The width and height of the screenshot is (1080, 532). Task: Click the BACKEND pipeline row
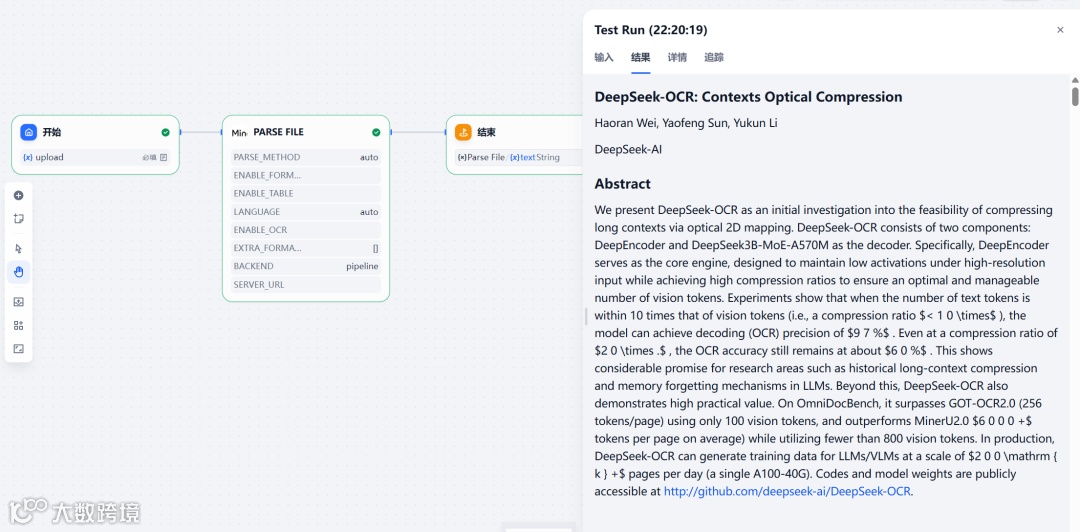[306, 266]
